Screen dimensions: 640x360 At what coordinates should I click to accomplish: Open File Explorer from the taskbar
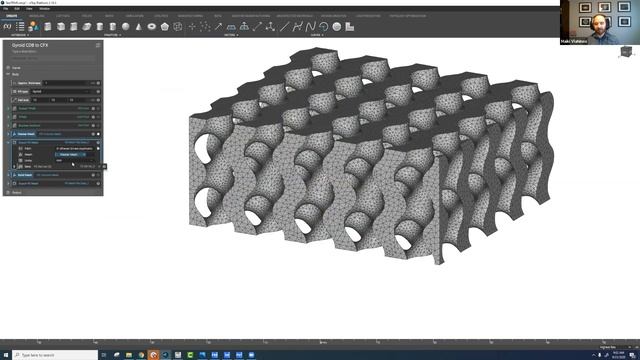tap(129, 355)
